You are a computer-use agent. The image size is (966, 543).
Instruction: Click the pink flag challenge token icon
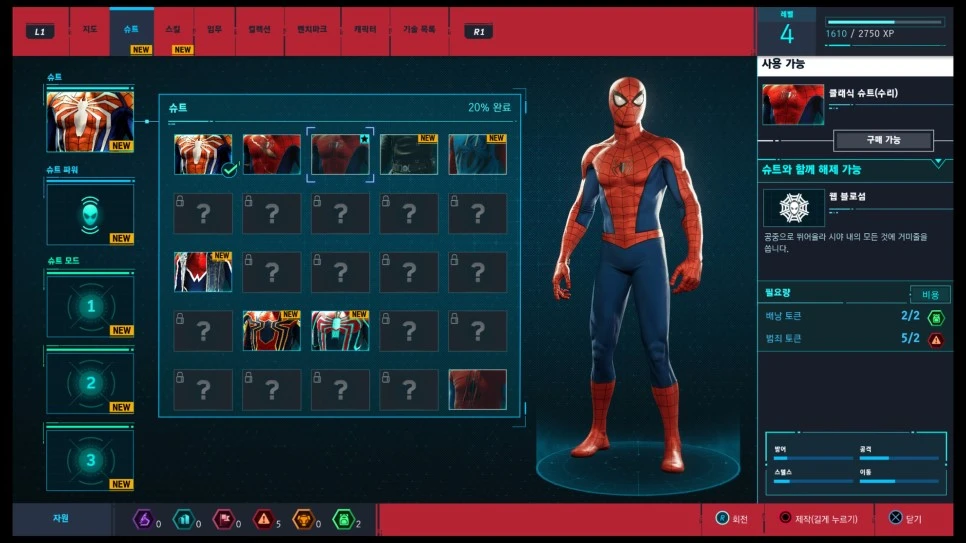223,520
